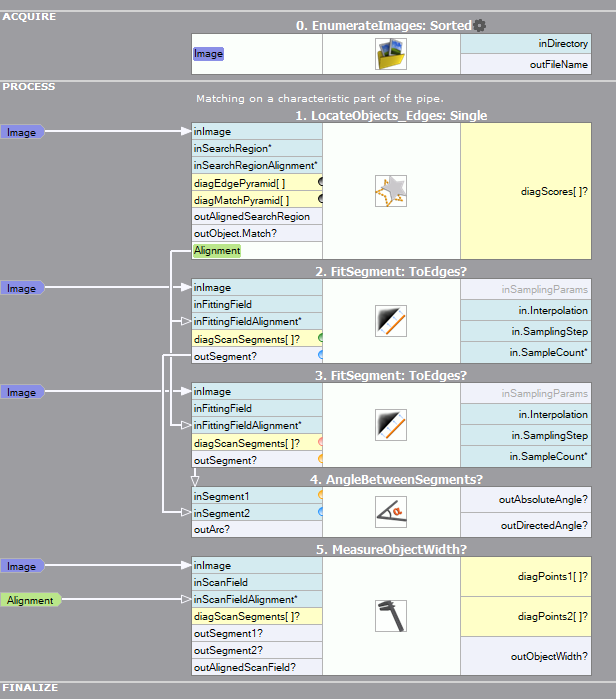The height and width of the screenshot is (699, 616).
Task: Toggle the preview dot on diagEdgePyramid
Action: 321,182
